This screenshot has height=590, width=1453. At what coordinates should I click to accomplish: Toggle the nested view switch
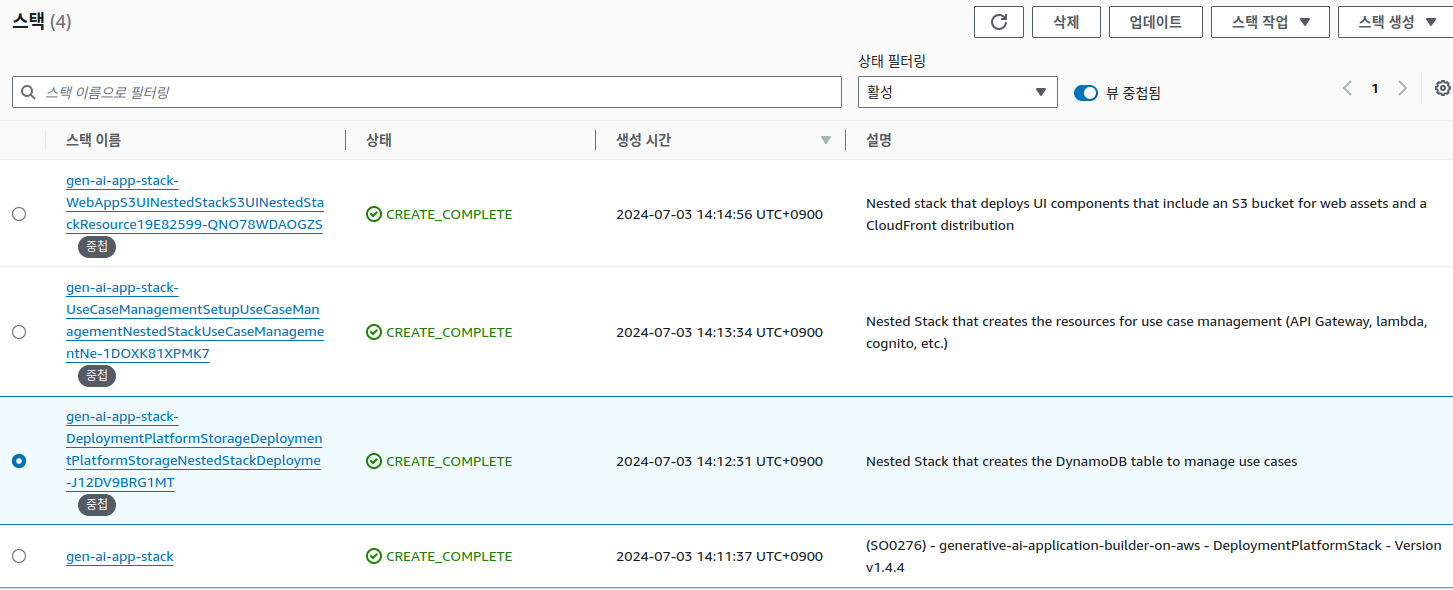(1086, 93)
